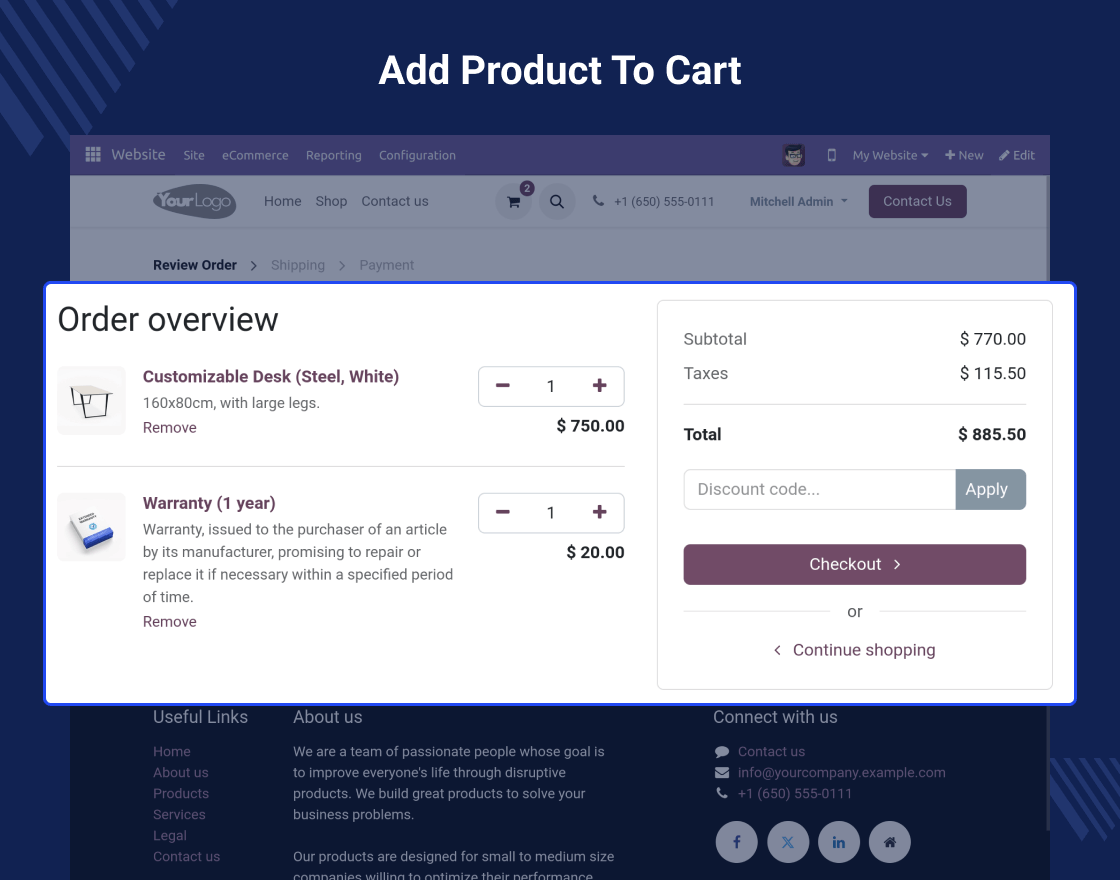Click the New button in top bar
The width and height of the screenshot is (1120, 880).
tap(964, 155)
